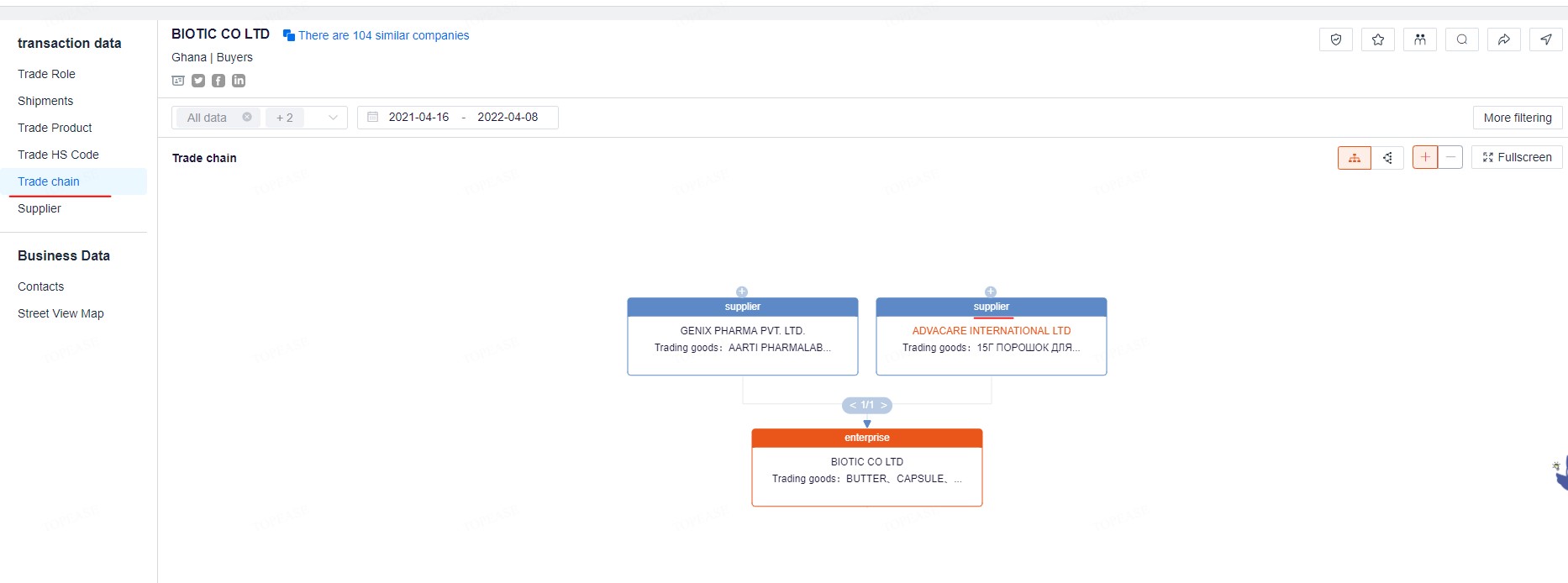
Task: Click the ADVACARE 'supplier' node header
Action: pyautogui.click(x=992, y=307)
